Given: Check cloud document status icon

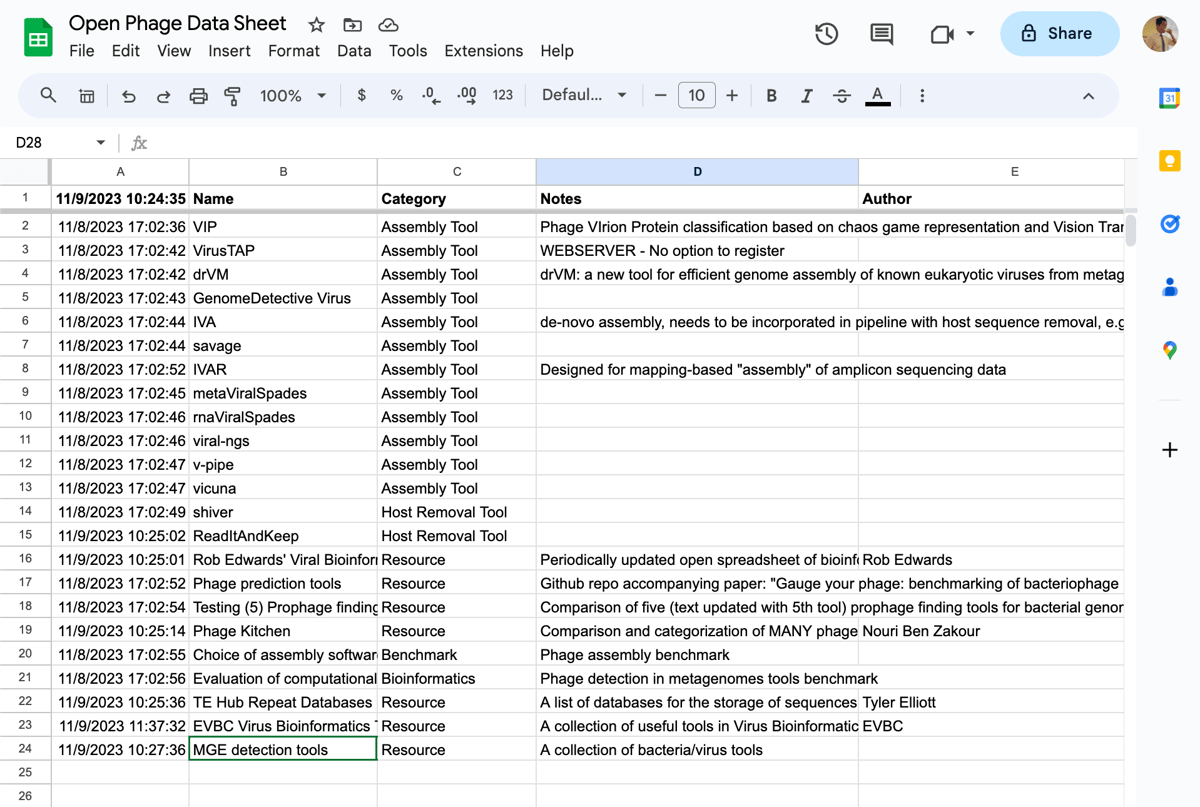Looking at the screenshot, I should [x=389, y=25].
